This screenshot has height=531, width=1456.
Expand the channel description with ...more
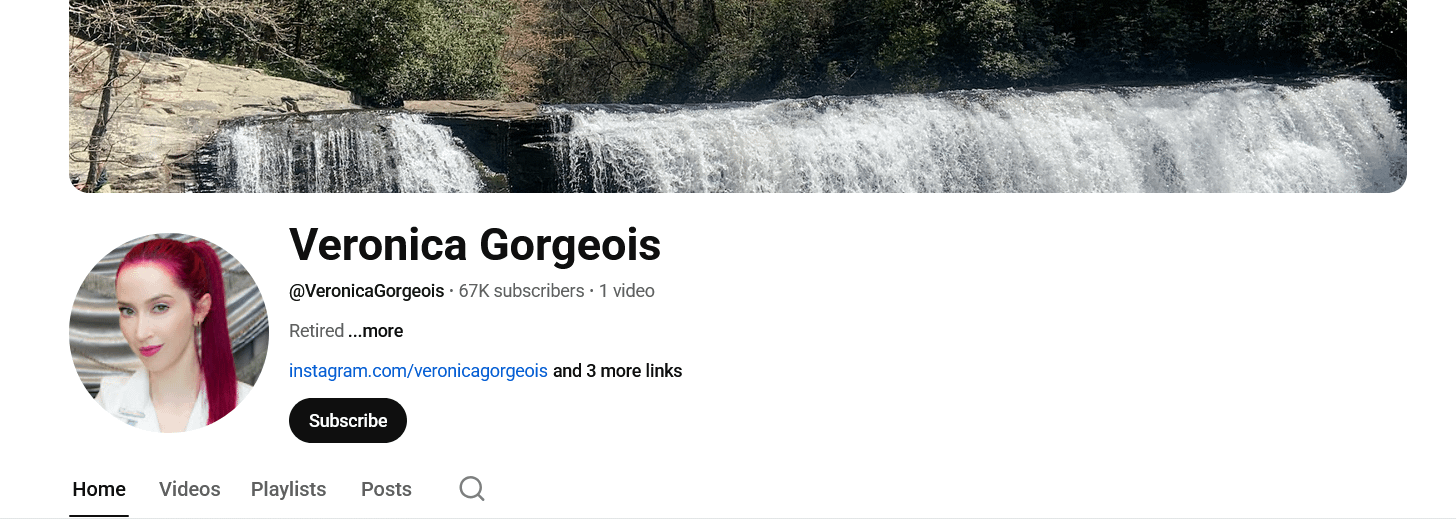(x=376, y=331)
